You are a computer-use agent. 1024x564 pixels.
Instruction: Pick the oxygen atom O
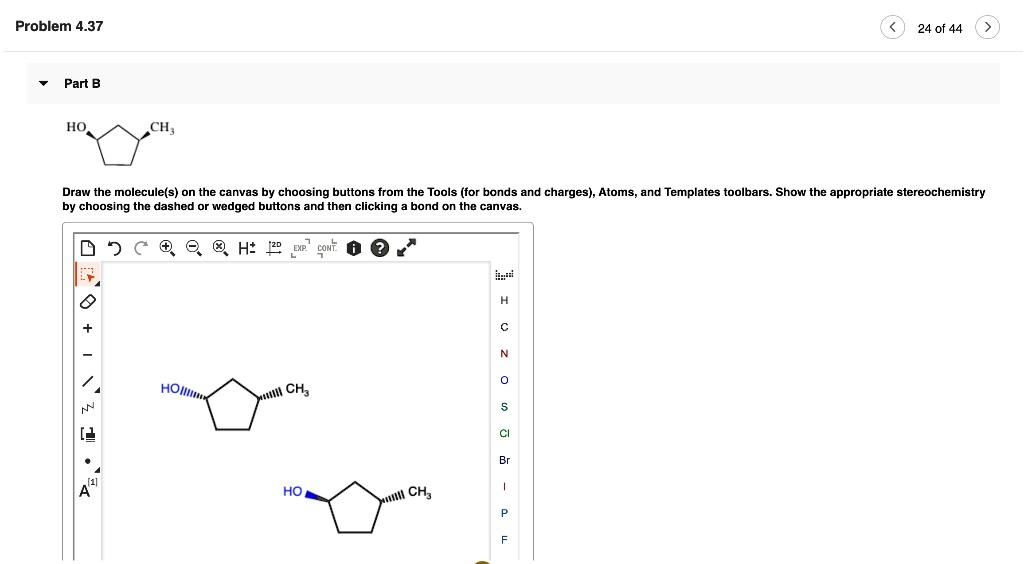coord(504,381)
